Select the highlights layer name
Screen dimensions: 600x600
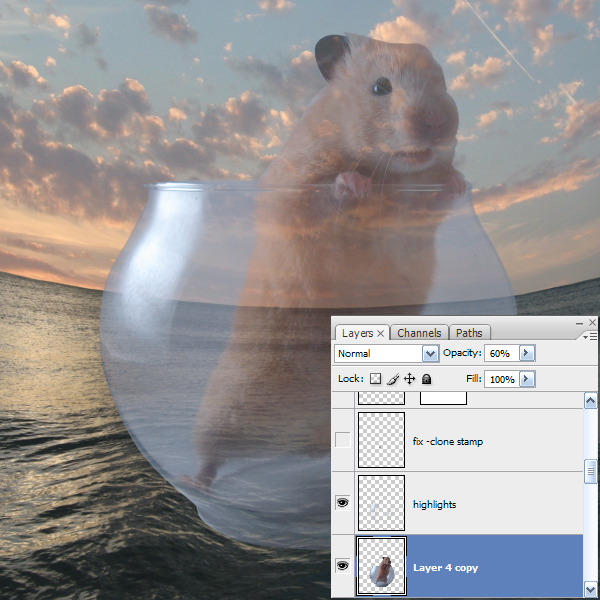pos(434,504)
